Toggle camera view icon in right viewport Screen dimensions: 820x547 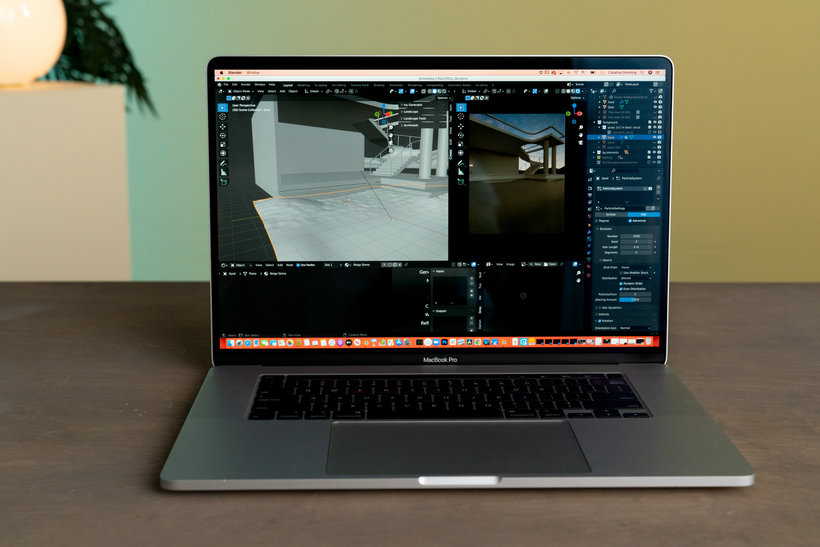[580, 142]
